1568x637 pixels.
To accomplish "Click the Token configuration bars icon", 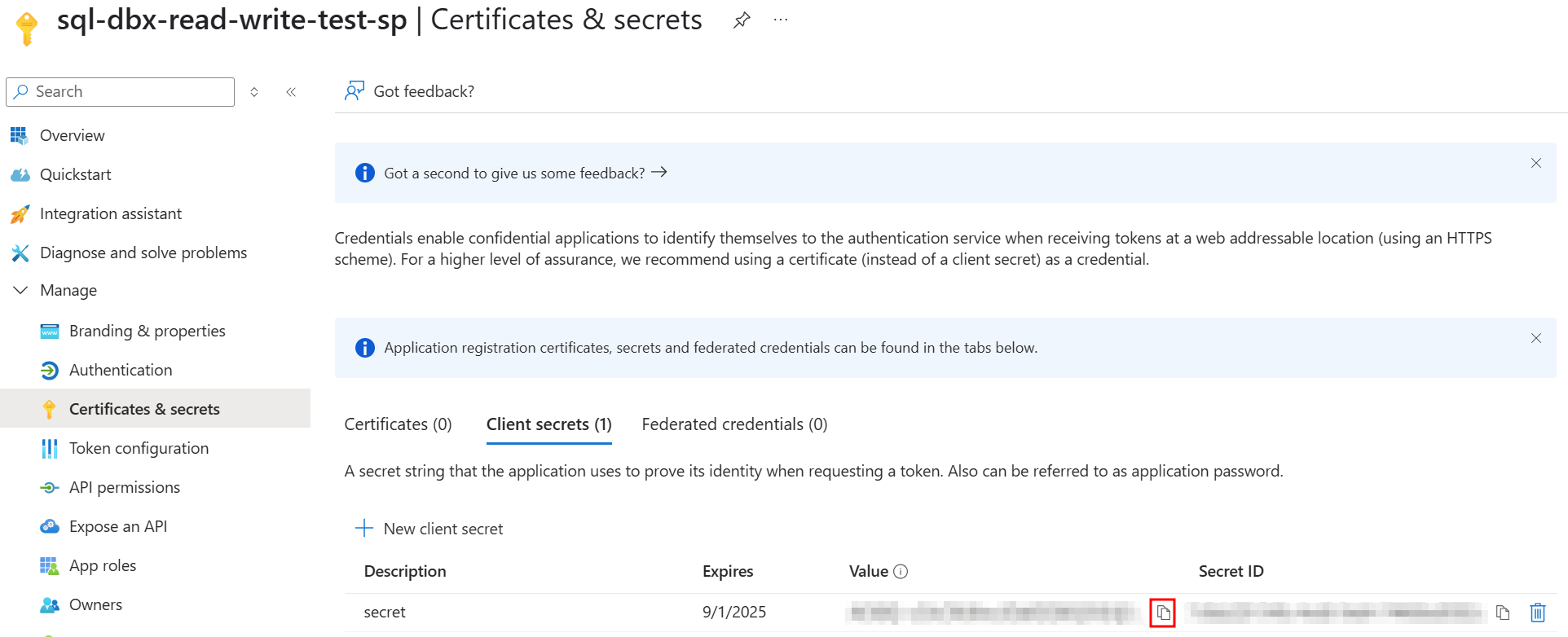I will [x=50, y=448].
